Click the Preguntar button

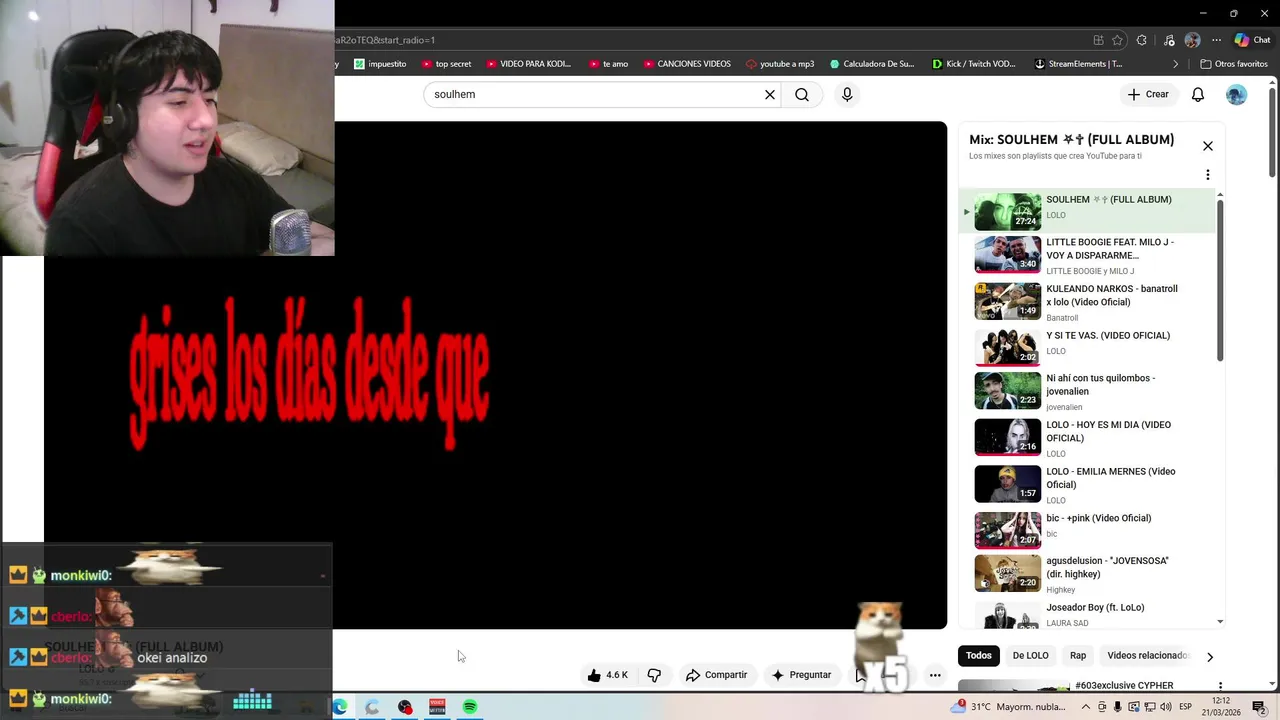pyautogui.click(x=801, y=675)
